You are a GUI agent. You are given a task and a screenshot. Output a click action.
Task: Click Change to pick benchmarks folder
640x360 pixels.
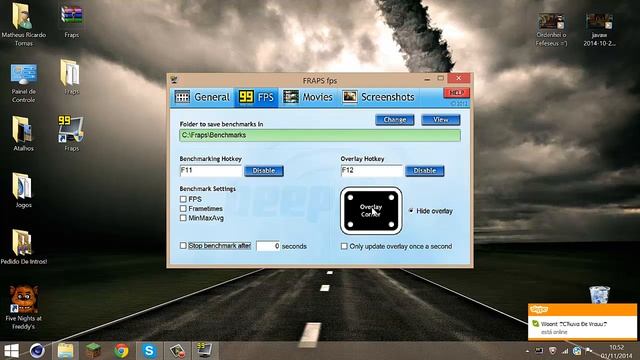[x=395, y=120]
